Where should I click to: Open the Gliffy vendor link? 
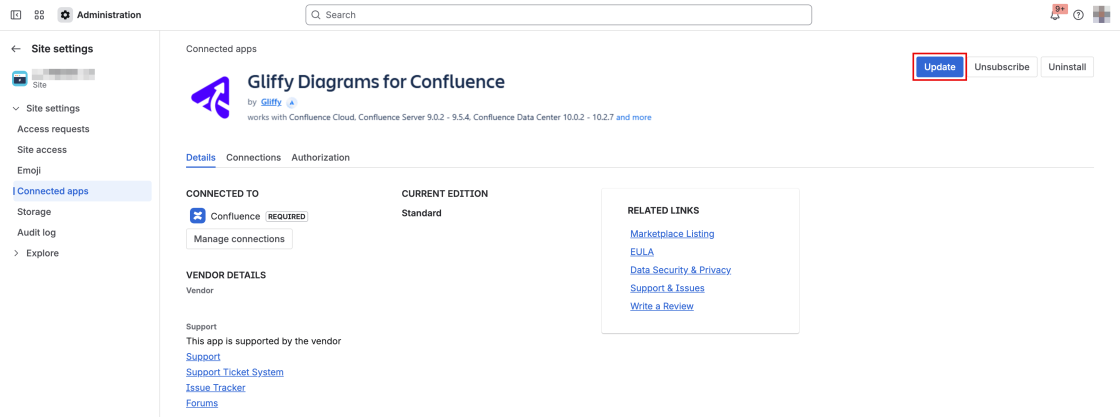click(x=271, y=102)
